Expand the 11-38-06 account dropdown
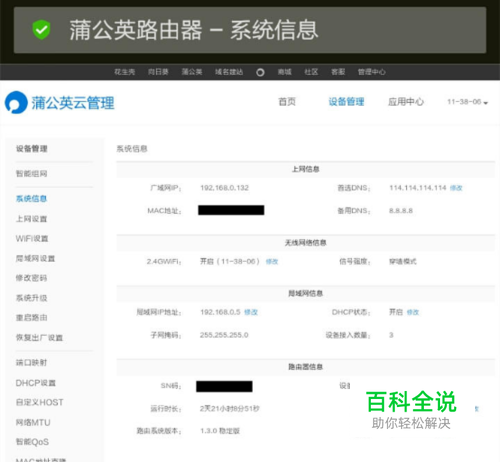Viewport: 500px width, 462px height. (x=467, y=102)
